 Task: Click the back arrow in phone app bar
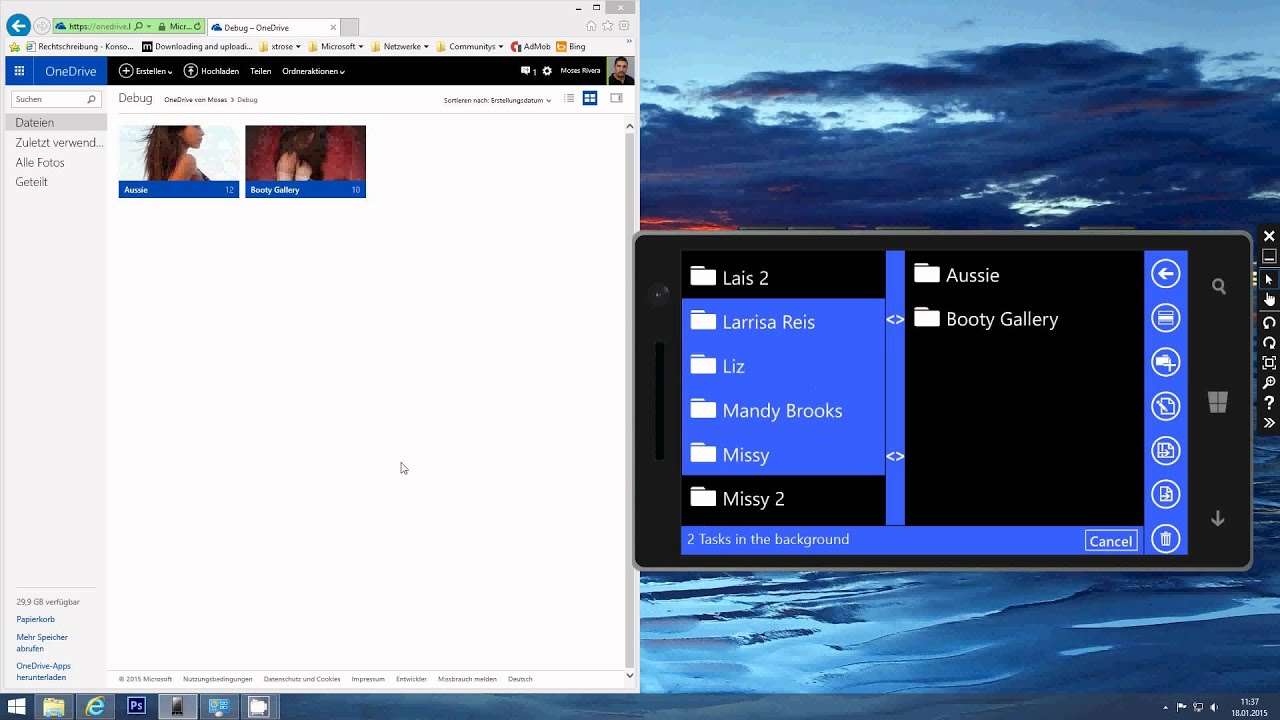pos(1165,274)
